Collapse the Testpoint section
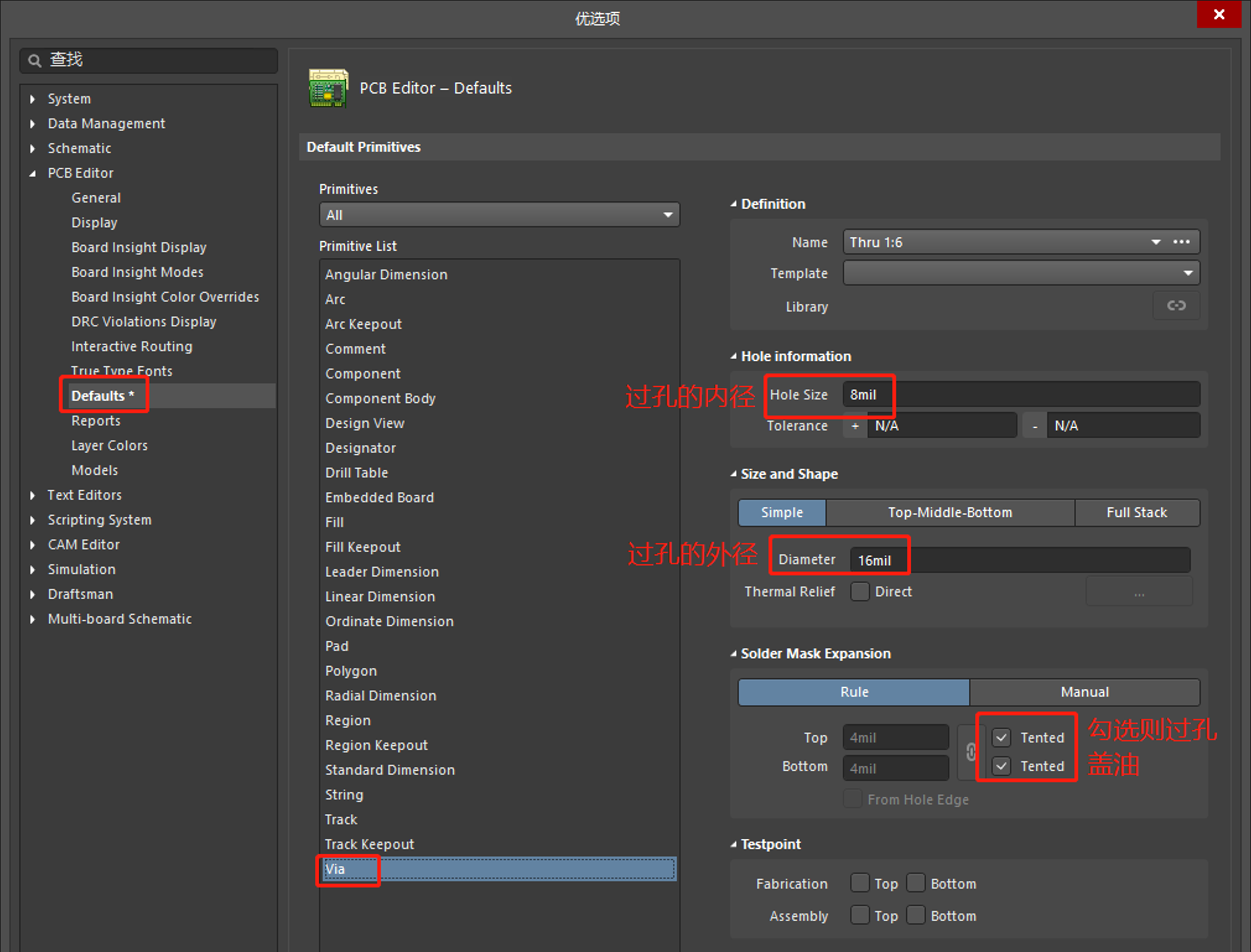The width and height of the screenshot is (1251, 952). pyautogui.click(x=734, y=844)
